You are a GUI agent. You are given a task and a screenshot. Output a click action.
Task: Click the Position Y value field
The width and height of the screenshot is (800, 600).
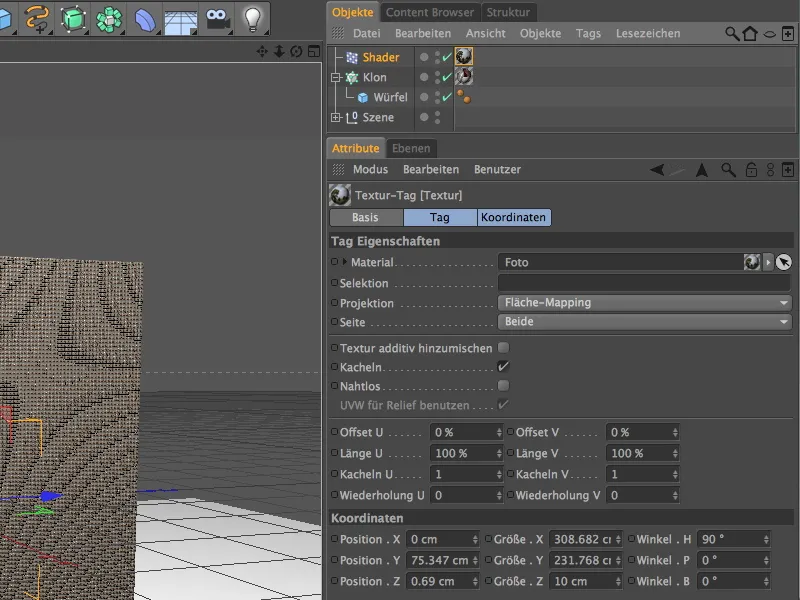click(x=439, y=560)
